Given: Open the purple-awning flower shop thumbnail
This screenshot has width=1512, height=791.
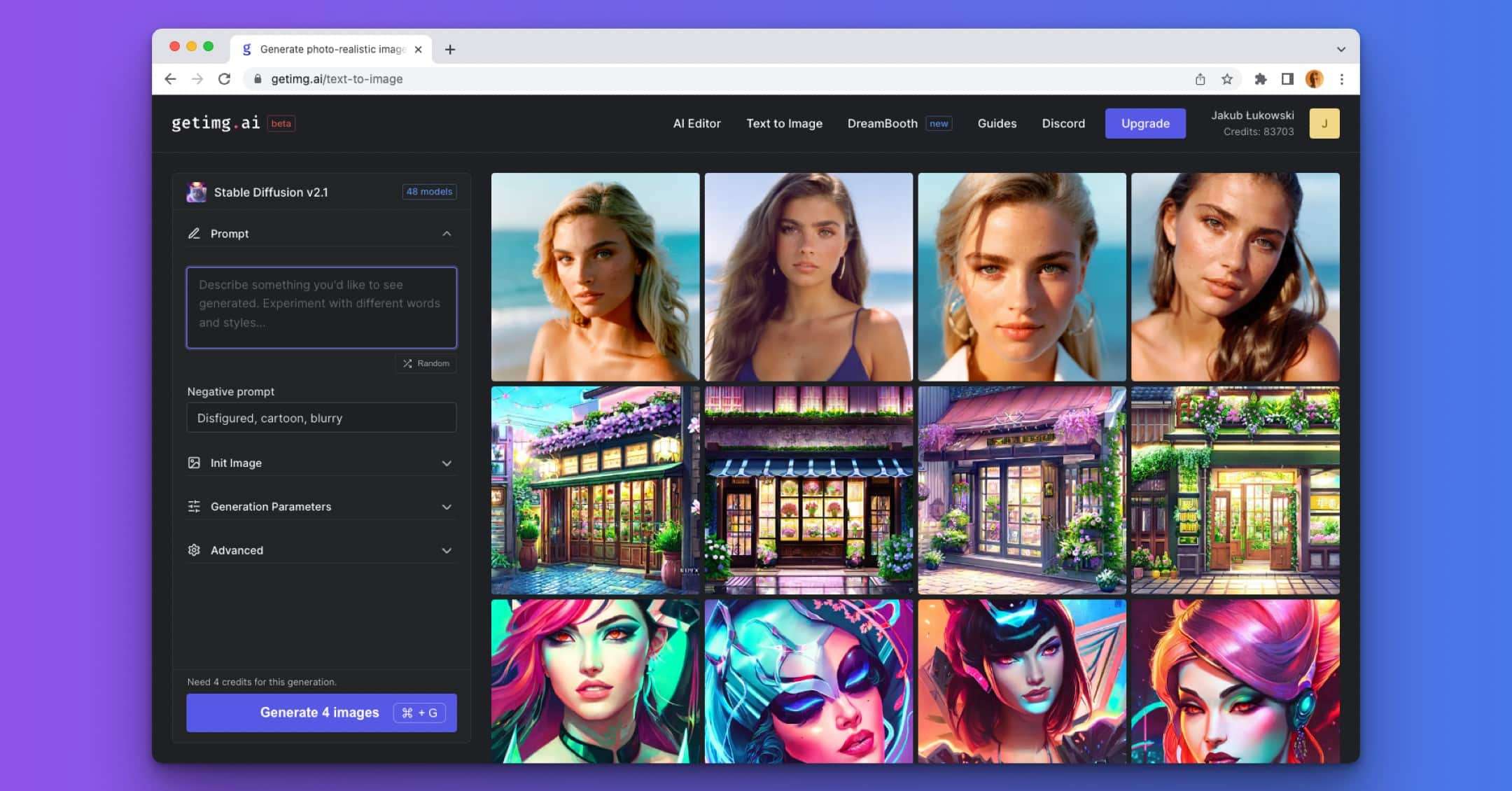Looking at the screenshot, I should click(x=1021, y=490).
